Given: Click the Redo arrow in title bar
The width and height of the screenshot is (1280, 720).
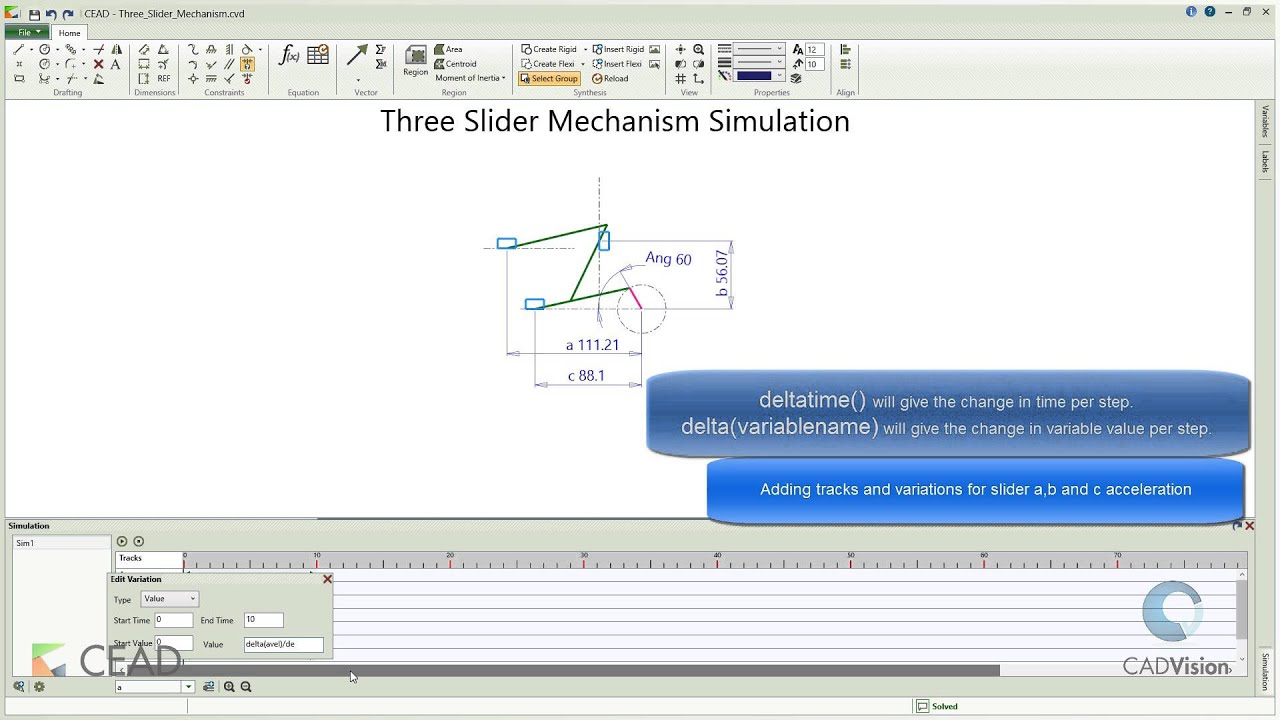Looking at the screenshot, I should point(68,14).
